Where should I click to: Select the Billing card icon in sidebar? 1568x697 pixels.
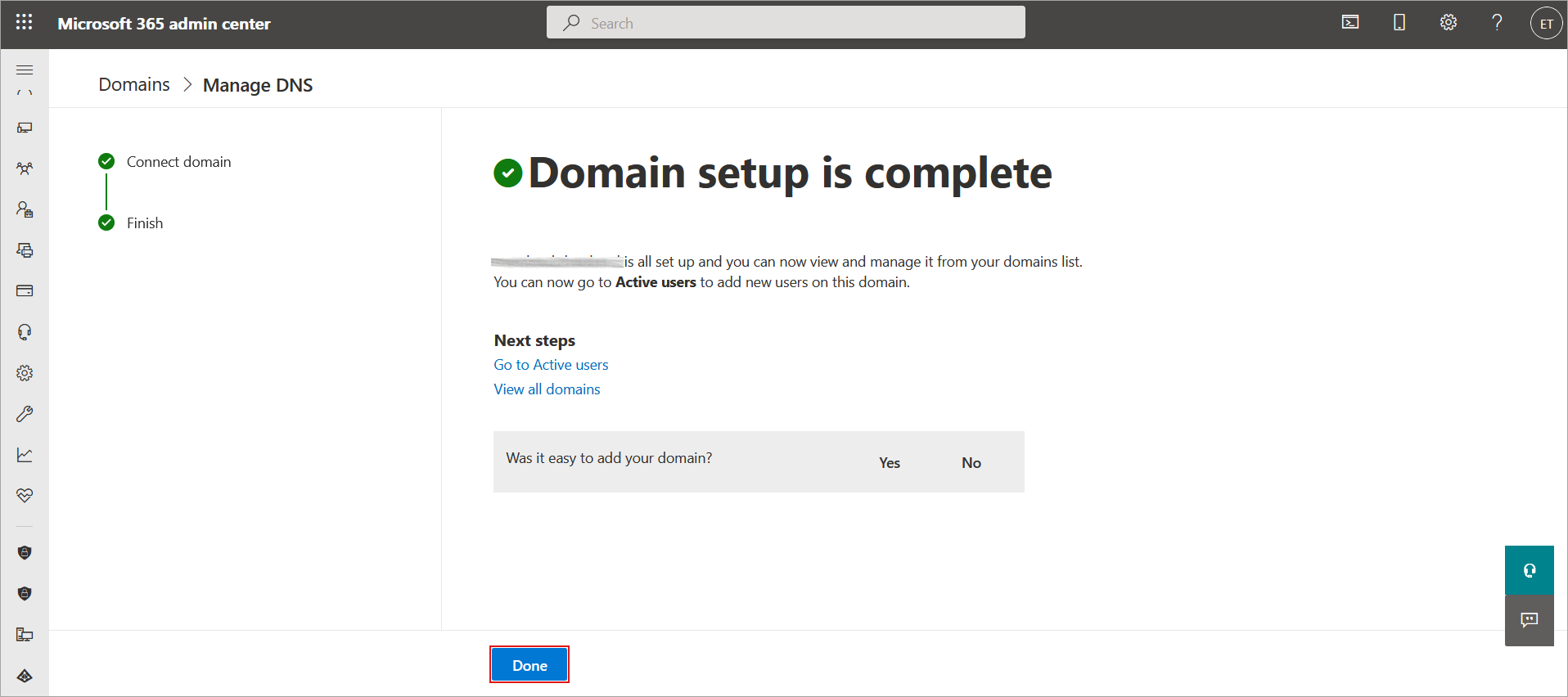pyautogui.click(x=25, y=290)
